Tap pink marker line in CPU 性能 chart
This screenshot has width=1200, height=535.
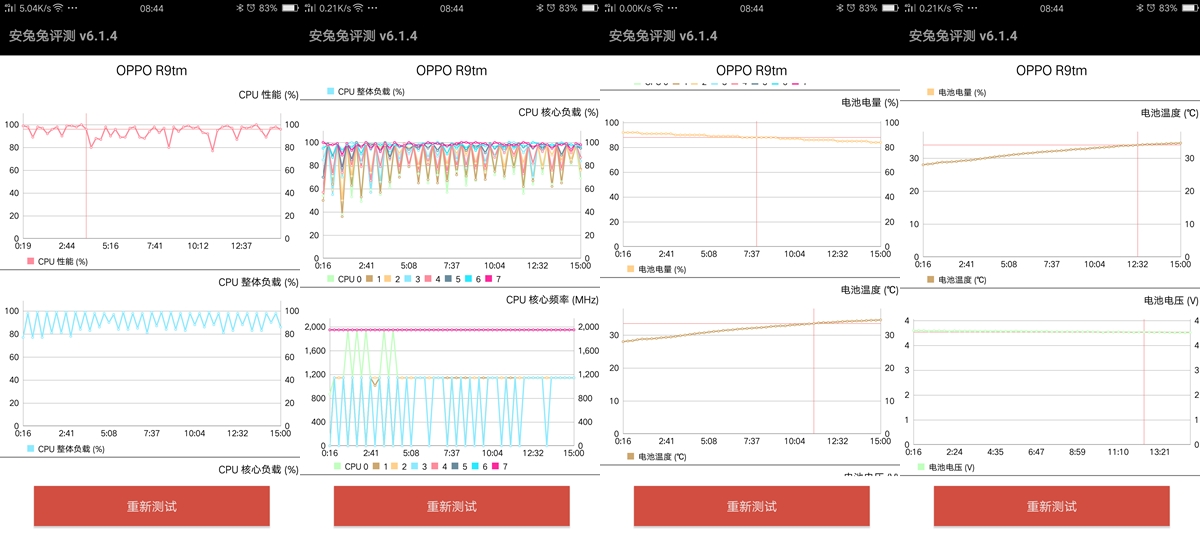pyautogui.click(x=86, y=175)
